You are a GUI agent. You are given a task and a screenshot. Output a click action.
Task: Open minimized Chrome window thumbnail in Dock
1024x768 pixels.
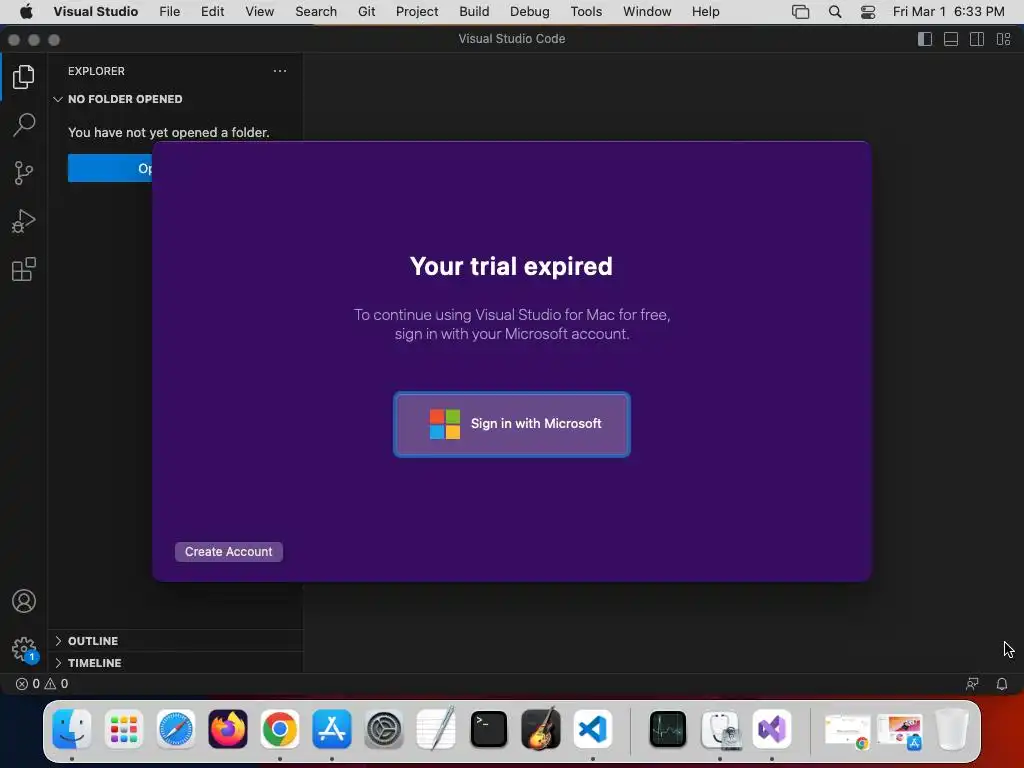pyautogui.click(x=847, y=731)
